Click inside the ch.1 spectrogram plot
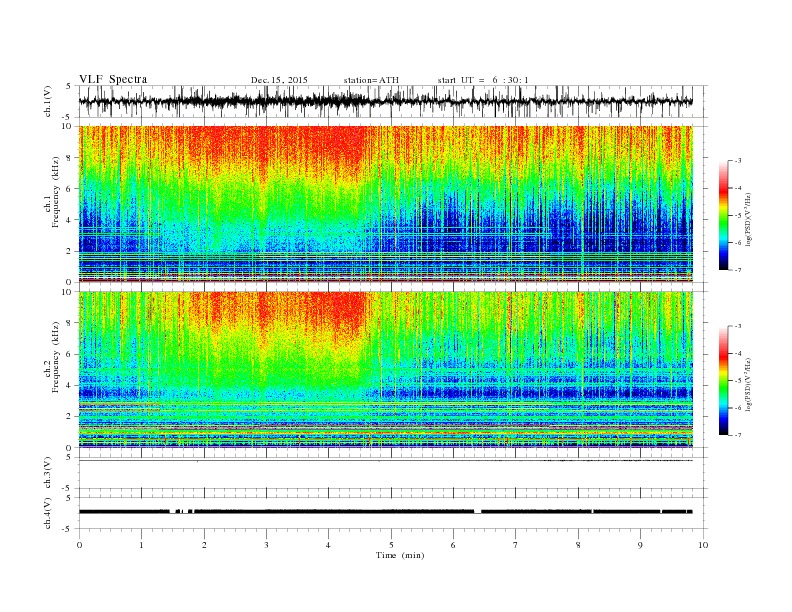The height and width of the screenshot is (612, 792). click(386, 204)
